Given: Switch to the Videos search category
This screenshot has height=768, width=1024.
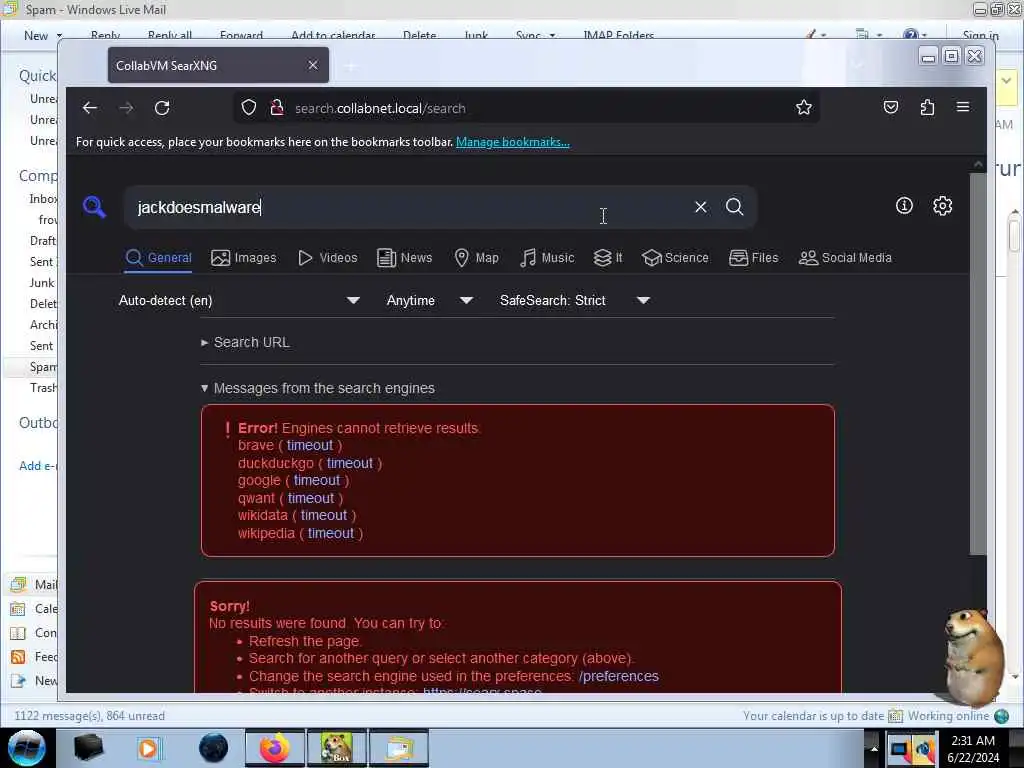Looking at the screenshot, I should click(x=328, y=258).
